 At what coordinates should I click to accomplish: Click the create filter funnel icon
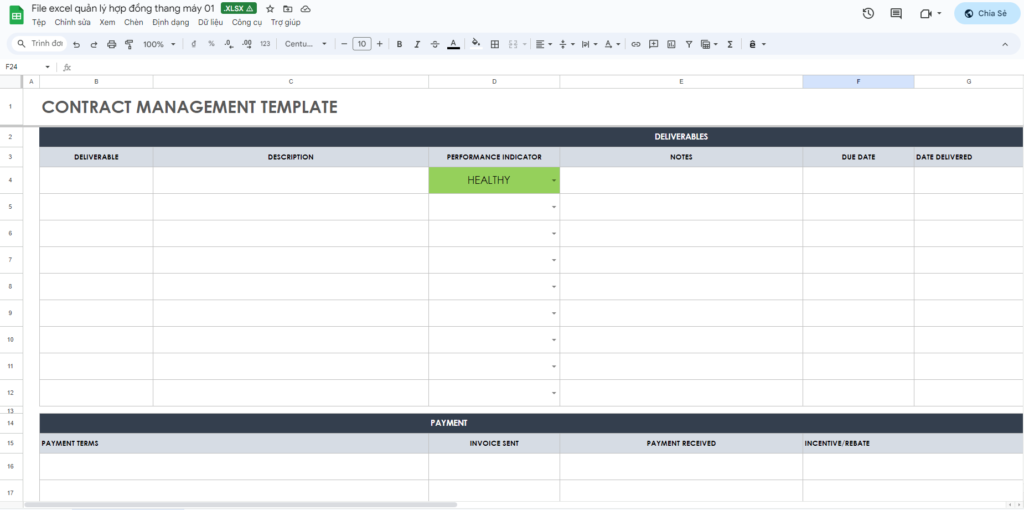click(688, 44)
